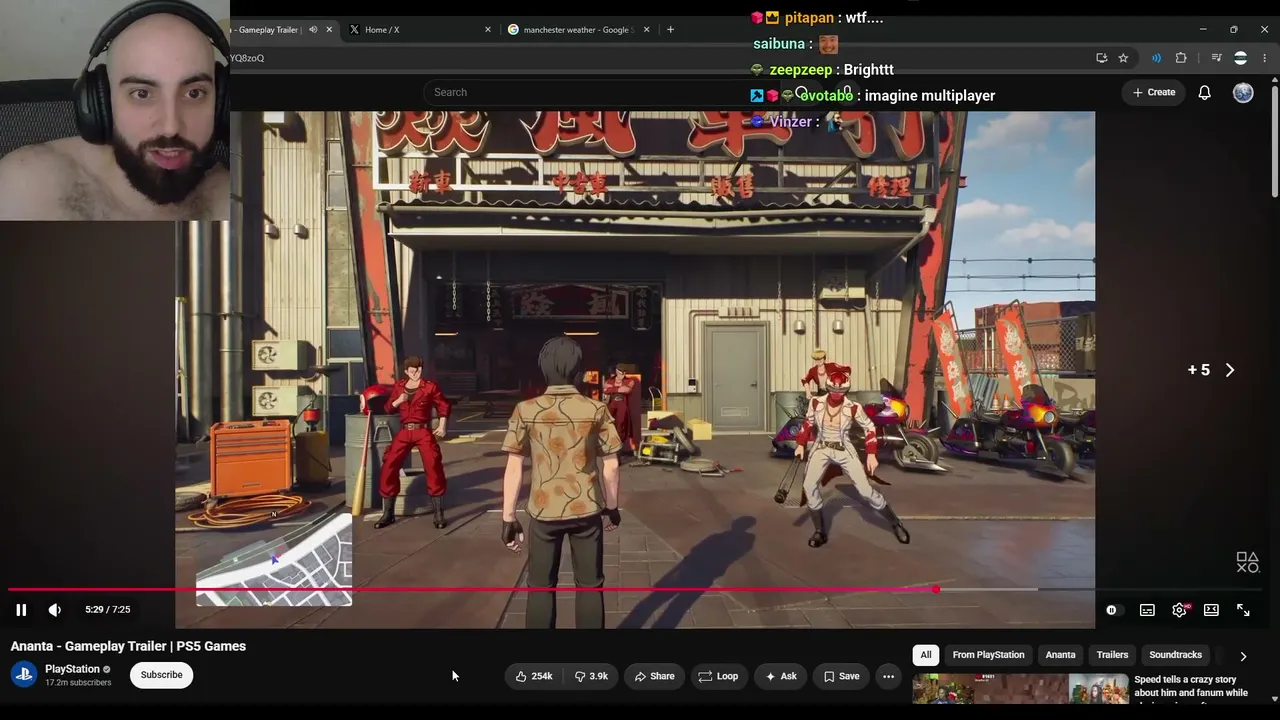This screenshot has width=1280, height=720.
Task: Open the Chrome three-dot menu
Action: pos(1264,58)
